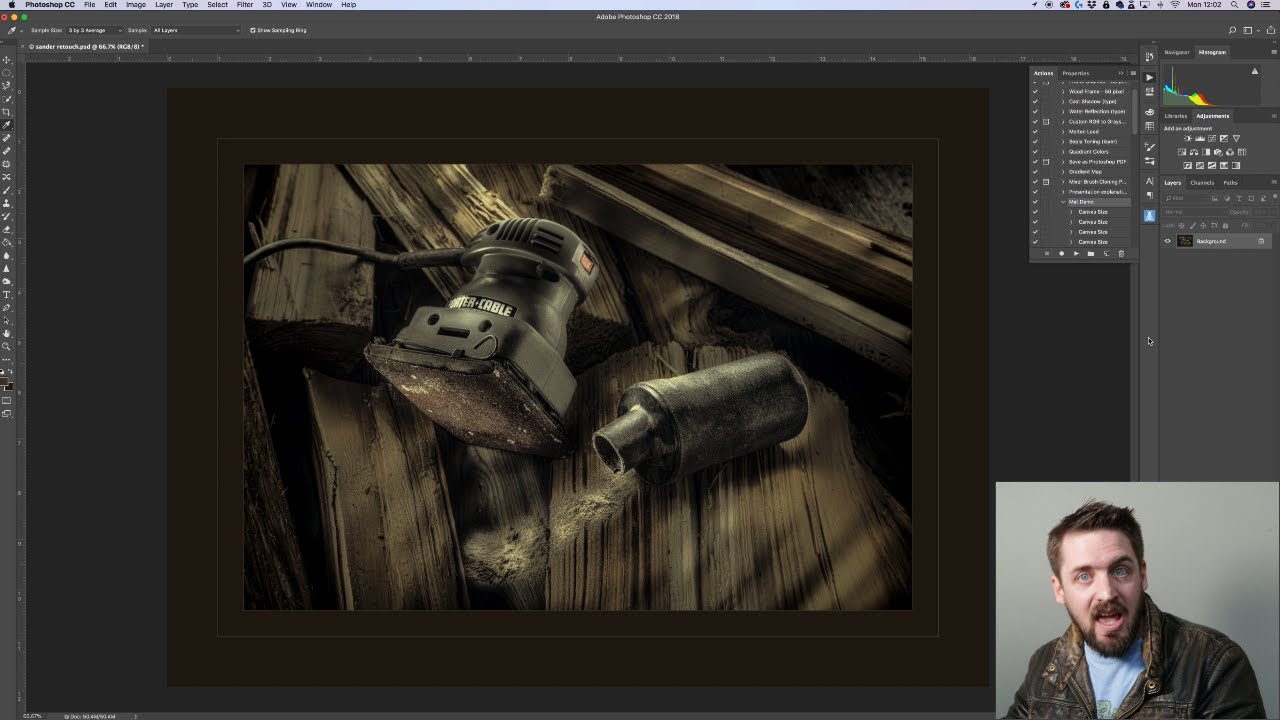Switch to the Channels tab
The height and width of the screenshot is (720, 1280).
pyautogui.click(x=1202, y=183)
